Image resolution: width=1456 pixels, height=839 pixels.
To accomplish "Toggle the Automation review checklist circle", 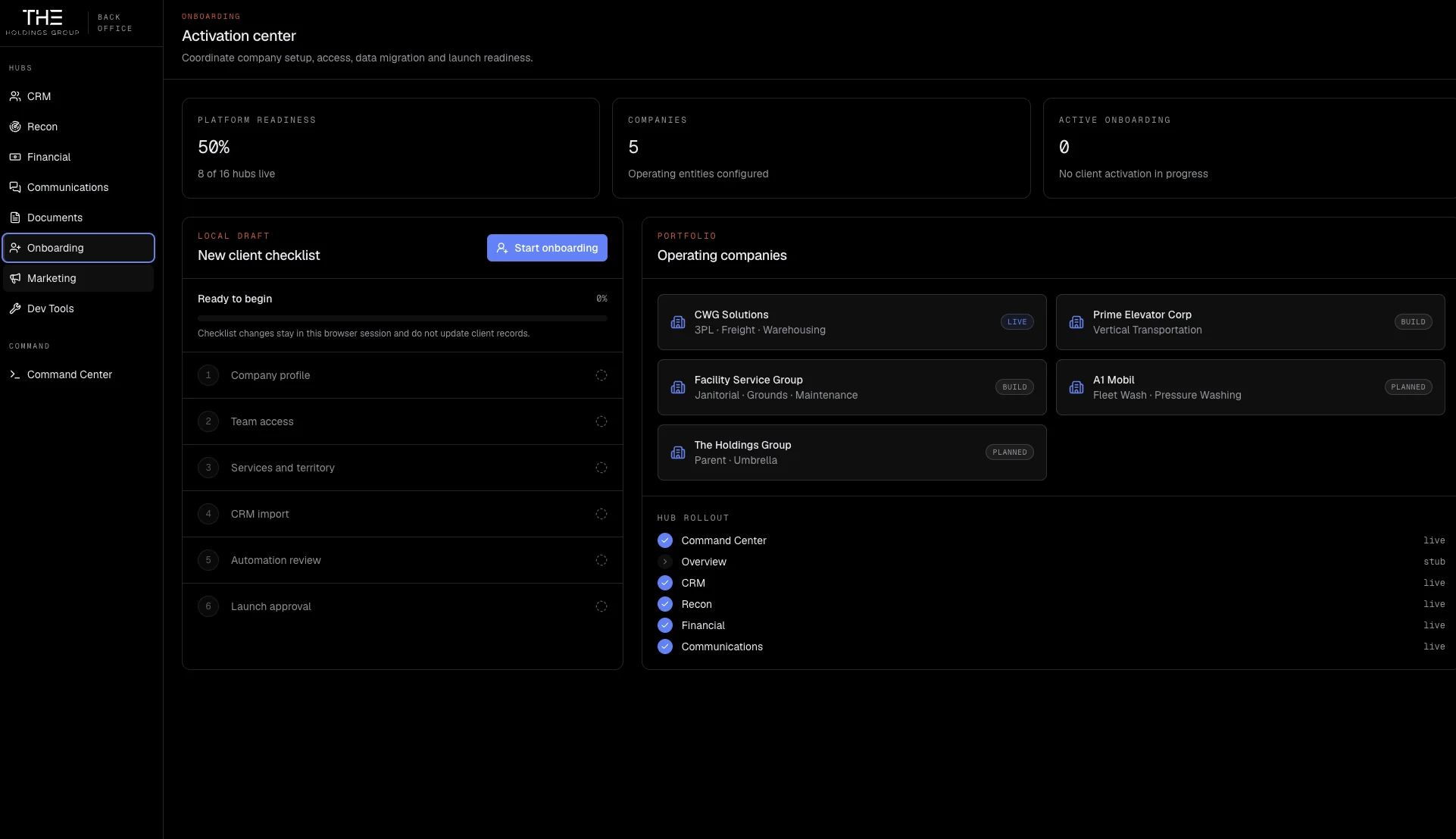I will pos(601,560).
